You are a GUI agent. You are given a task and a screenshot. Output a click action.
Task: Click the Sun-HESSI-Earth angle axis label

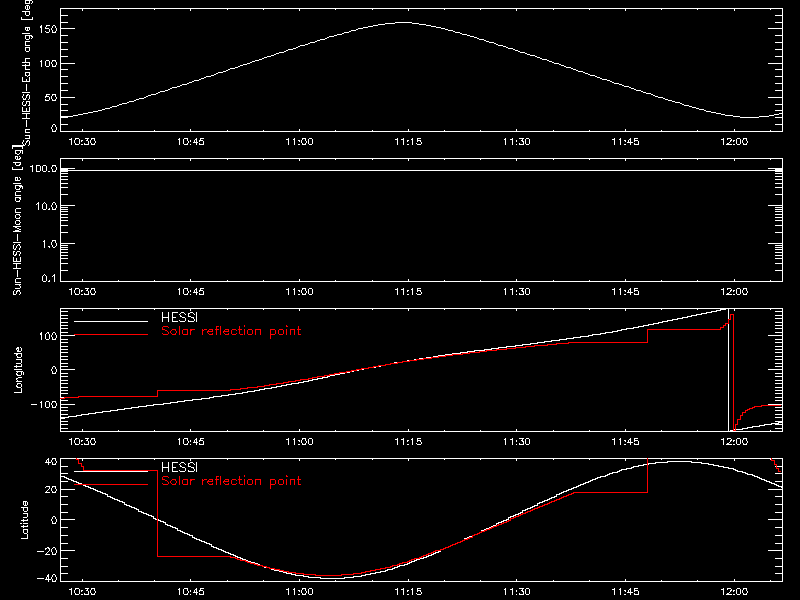tap(27, 72)
